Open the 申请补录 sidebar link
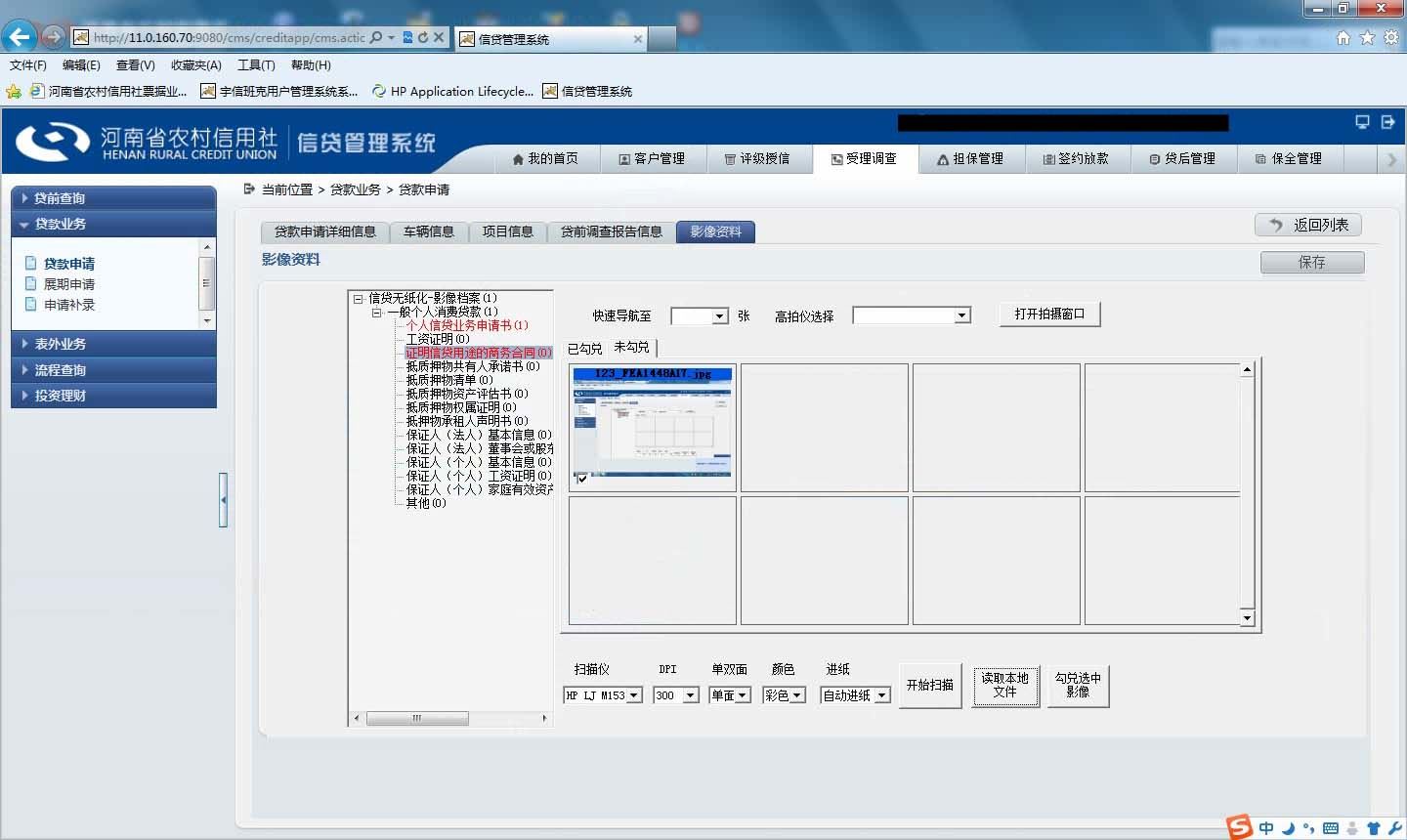 click(x=69, y=305)
